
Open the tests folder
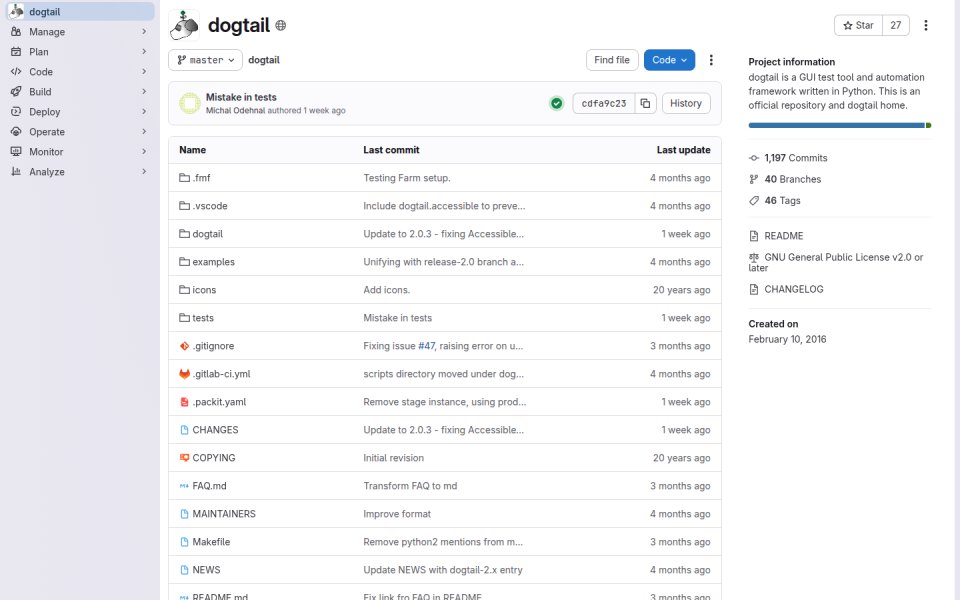point(203,318)
